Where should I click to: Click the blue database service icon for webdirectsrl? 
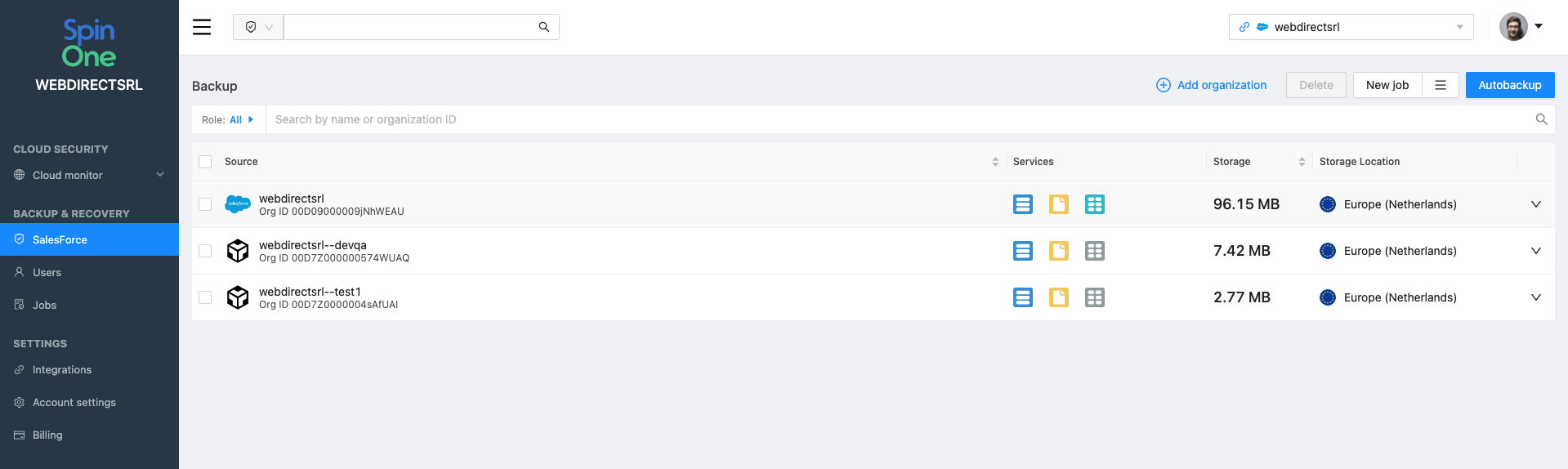1023,204
